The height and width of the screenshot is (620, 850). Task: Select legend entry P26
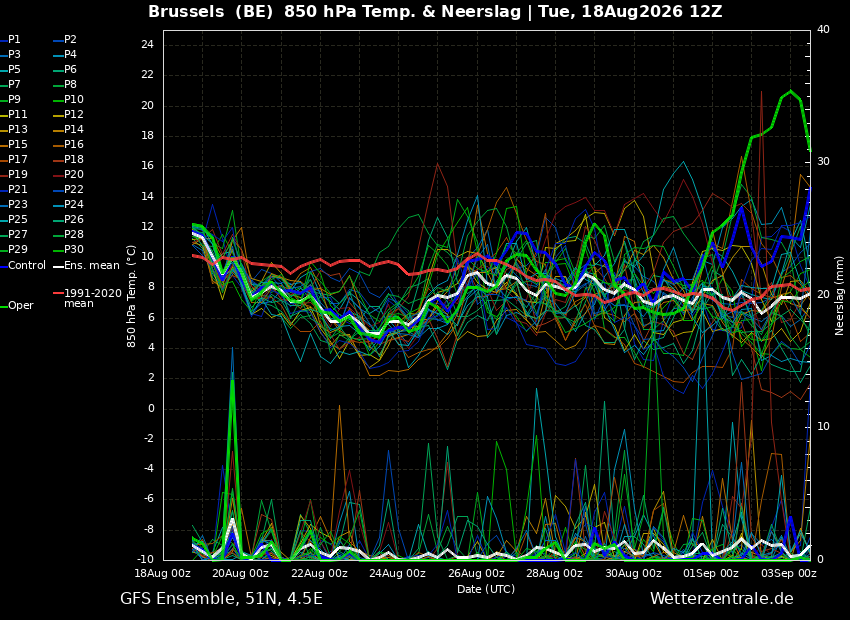pyautogui.click(x=74, y=219)
